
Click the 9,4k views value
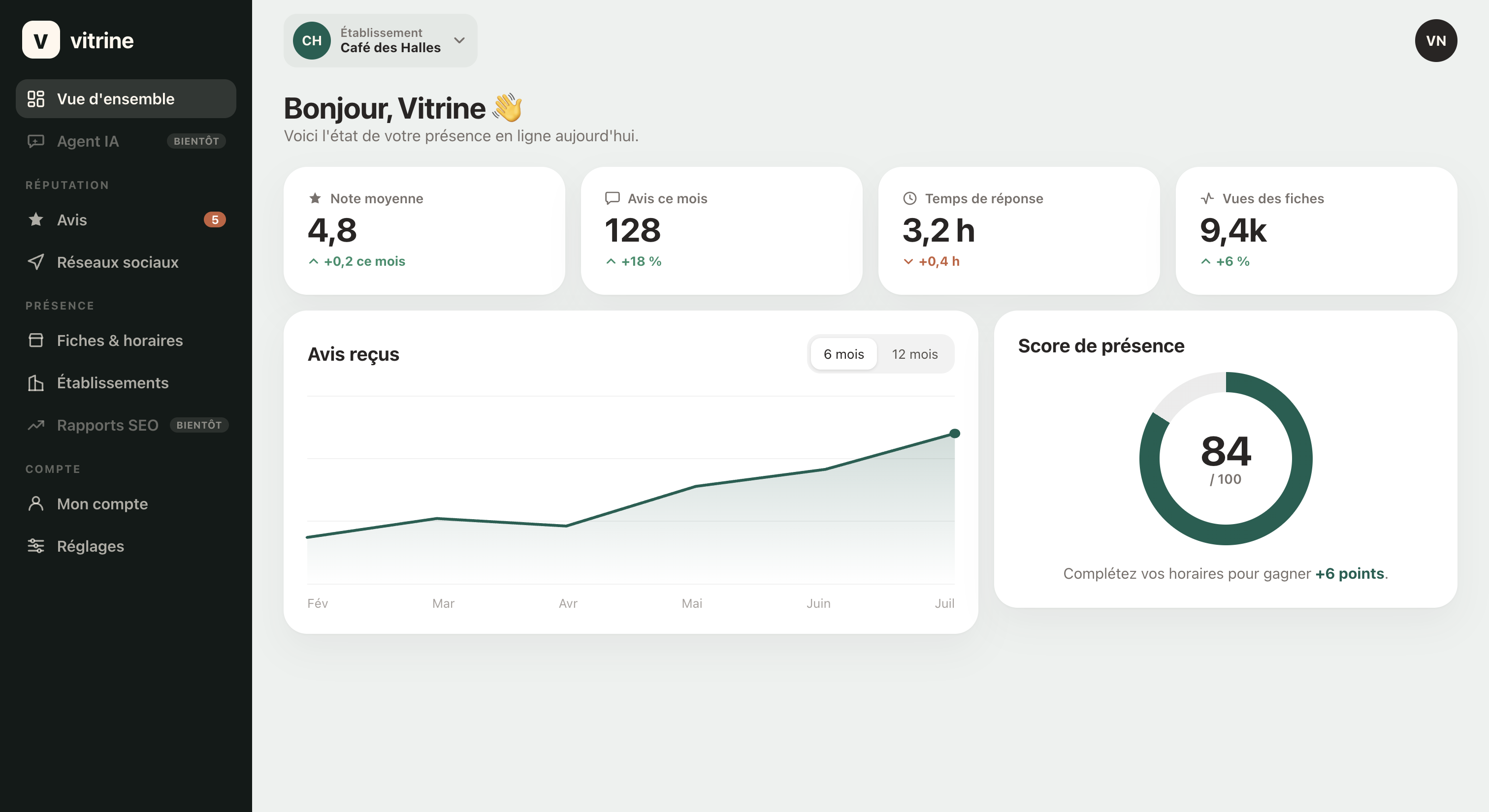pyautogui.click(x=1233, y=230)
